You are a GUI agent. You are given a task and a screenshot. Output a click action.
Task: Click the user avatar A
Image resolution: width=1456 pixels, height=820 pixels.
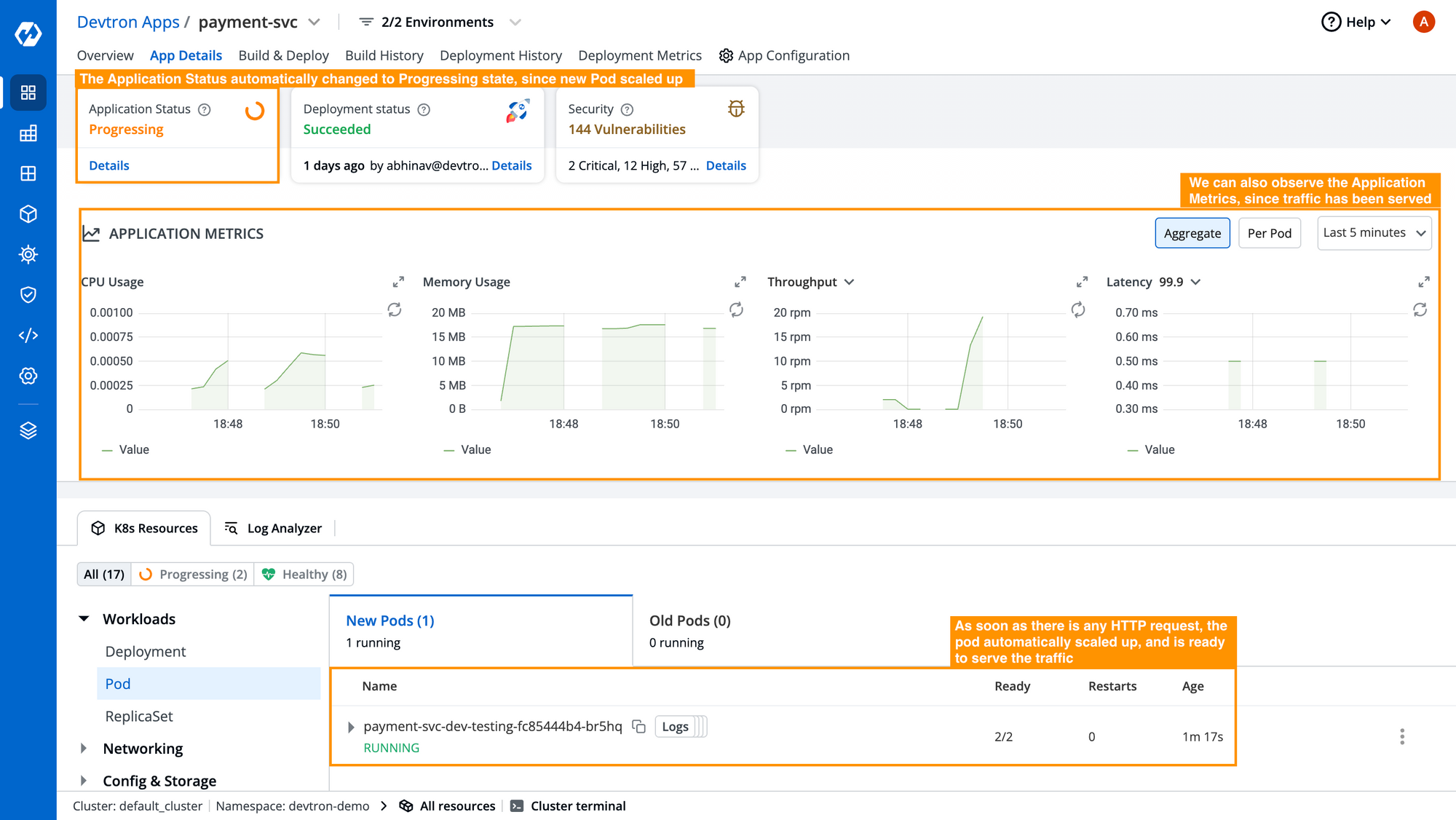pos(1423,22)
